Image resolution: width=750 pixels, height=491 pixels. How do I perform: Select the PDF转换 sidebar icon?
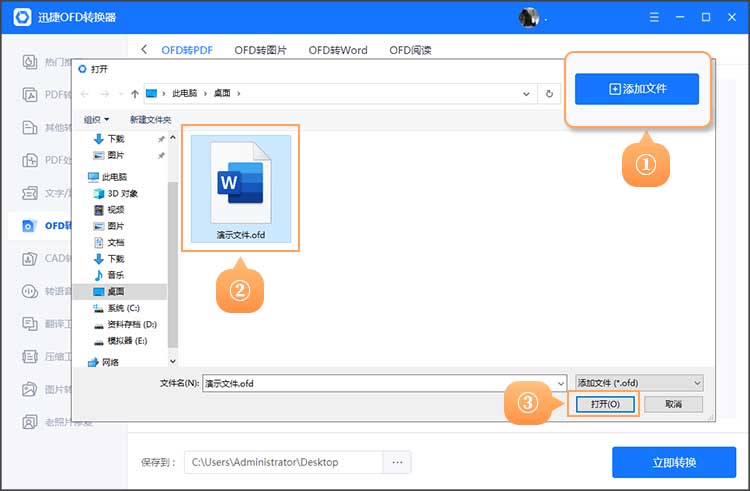30,95
